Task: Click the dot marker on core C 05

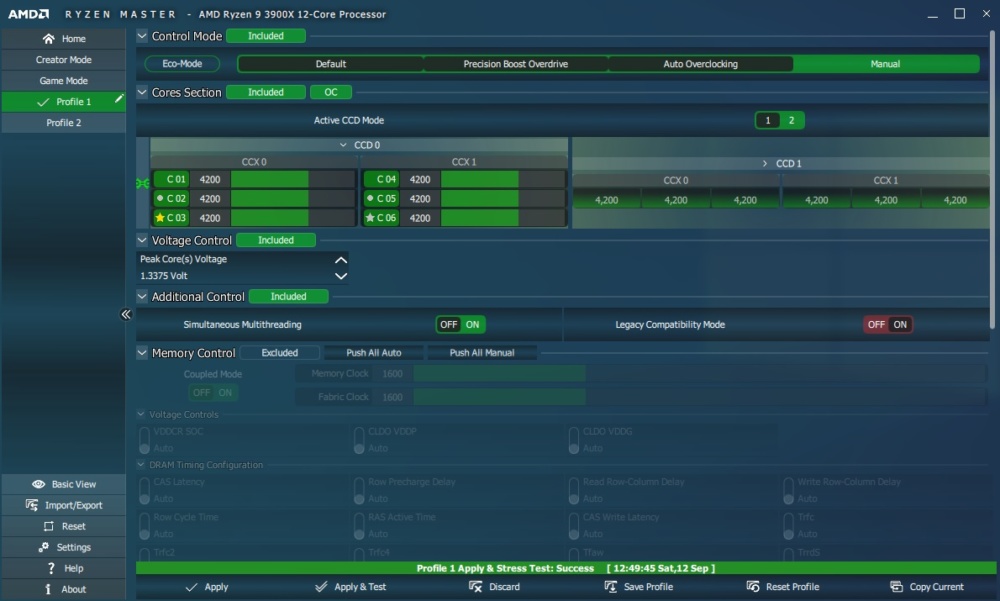Action: click(x=370, y=198)
